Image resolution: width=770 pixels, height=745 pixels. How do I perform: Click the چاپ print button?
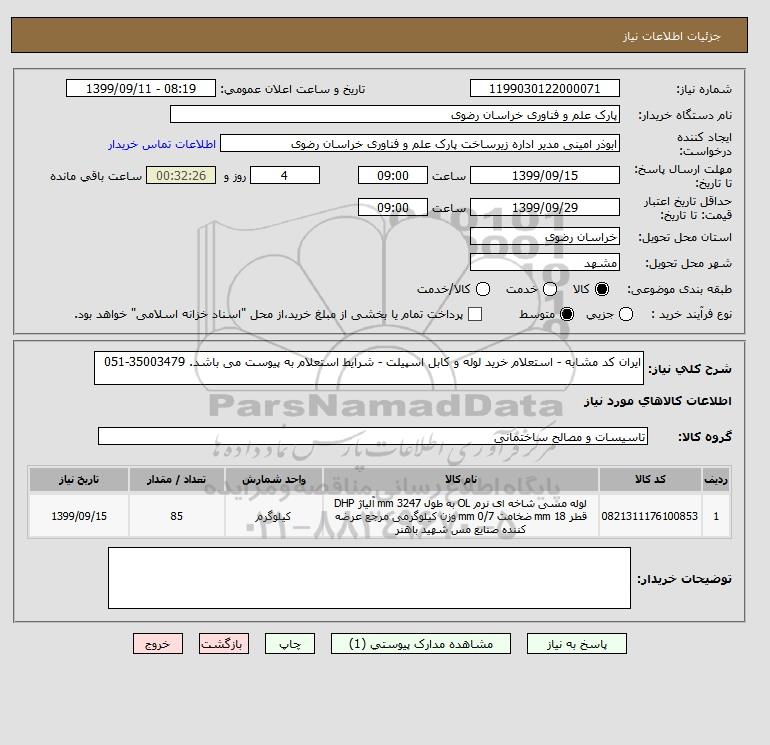click(x=290, y=643)
